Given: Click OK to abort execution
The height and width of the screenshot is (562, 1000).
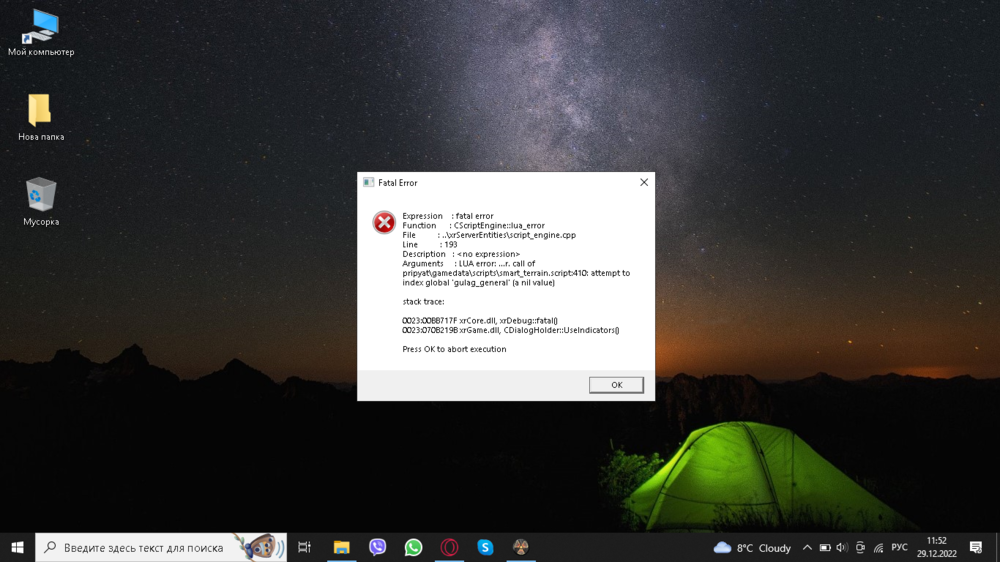Looking at the screenshot, I should (616, 385).
